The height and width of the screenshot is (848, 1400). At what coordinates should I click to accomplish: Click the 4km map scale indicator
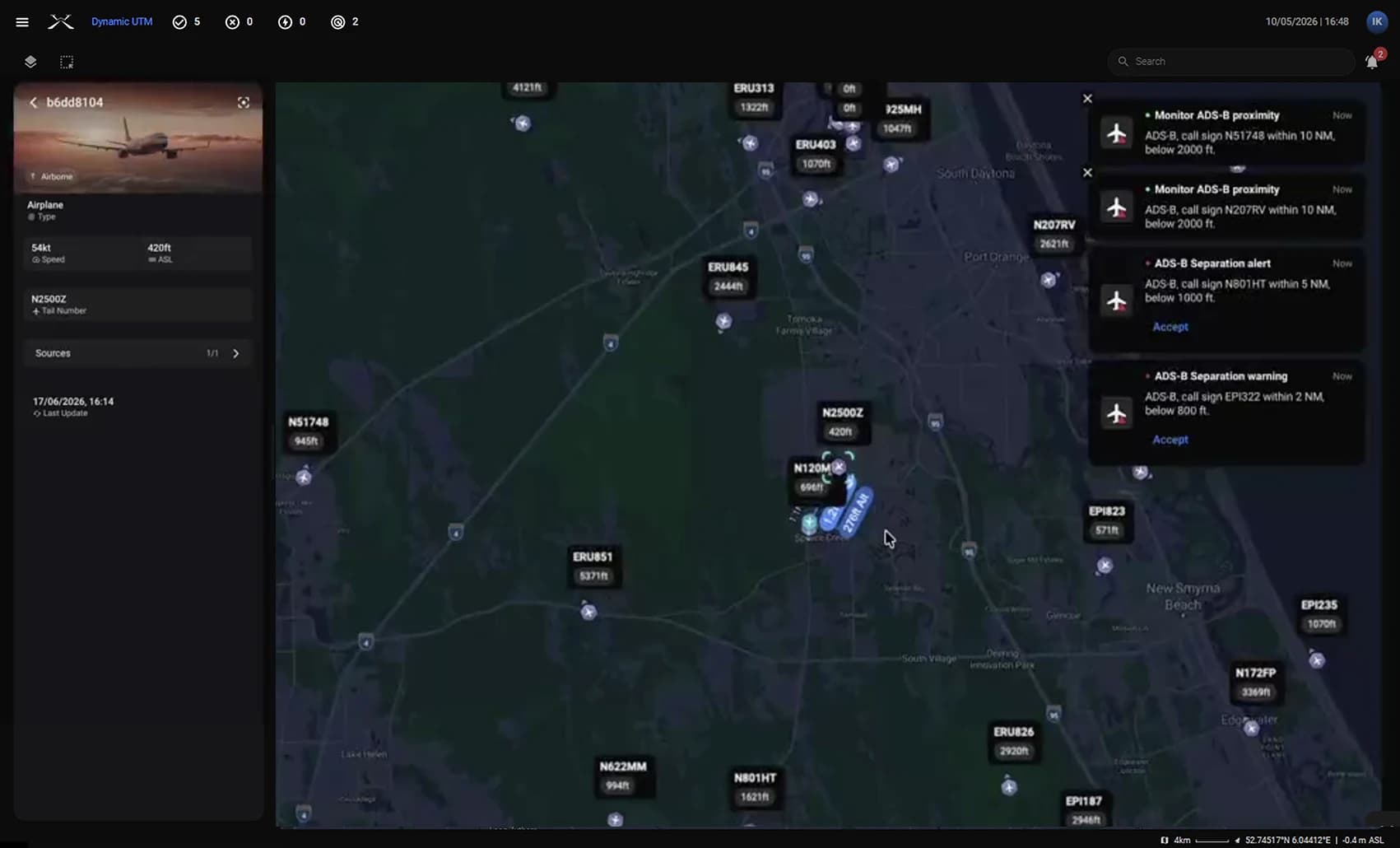click(x=1193, y=840)
